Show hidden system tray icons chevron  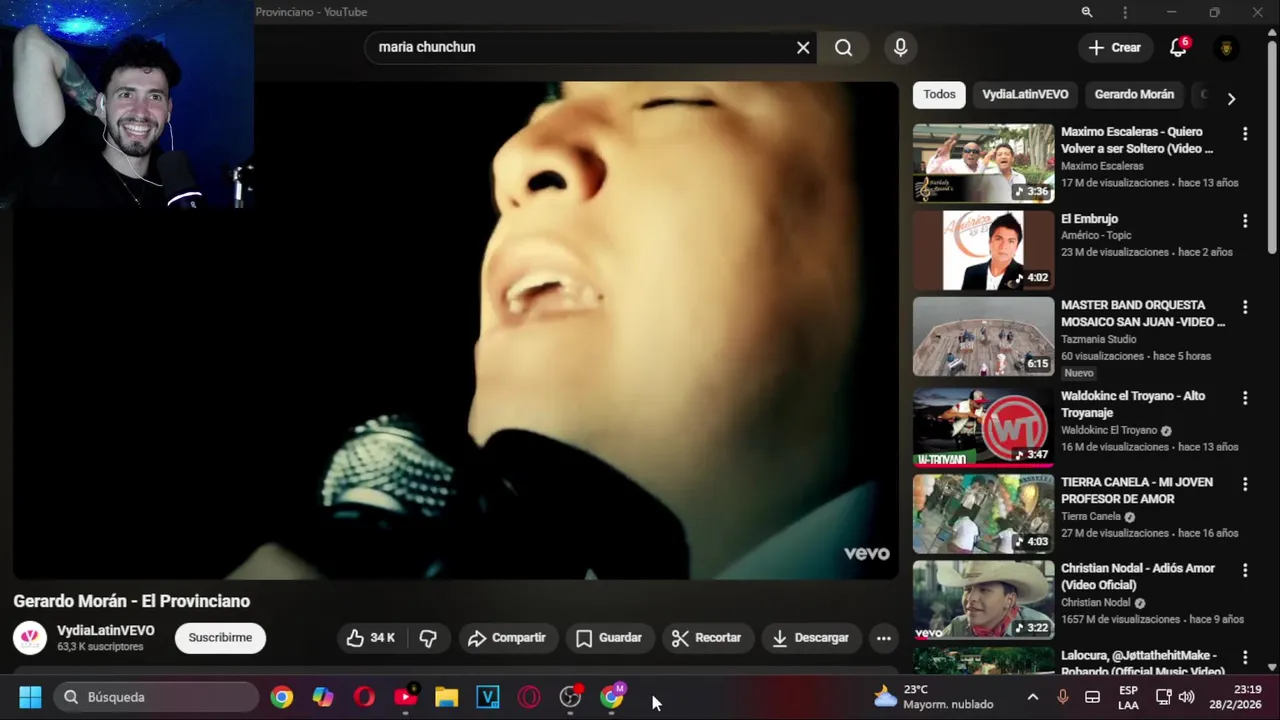[1033, 697]
